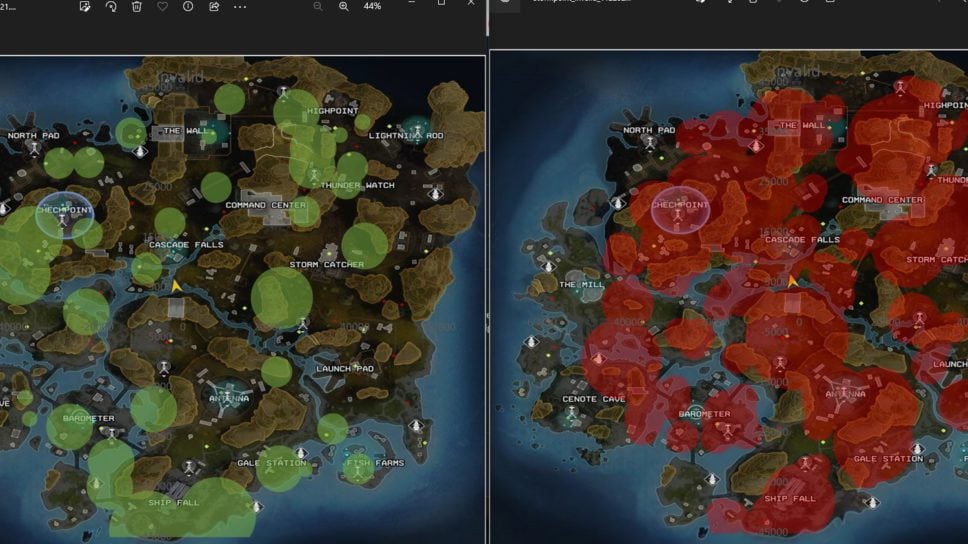Open the three-dot See more menu

240,6
